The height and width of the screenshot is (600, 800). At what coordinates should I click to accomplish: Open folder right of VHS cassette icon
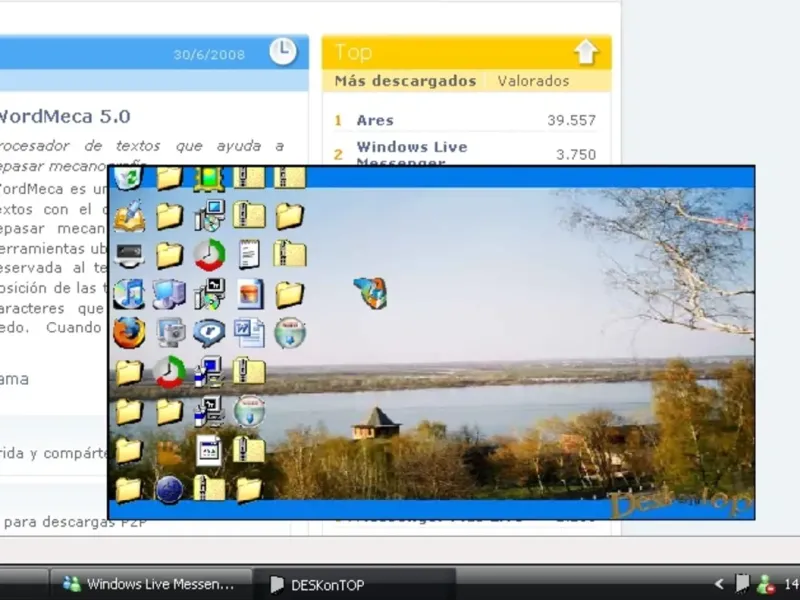click(x=169, y=255)
